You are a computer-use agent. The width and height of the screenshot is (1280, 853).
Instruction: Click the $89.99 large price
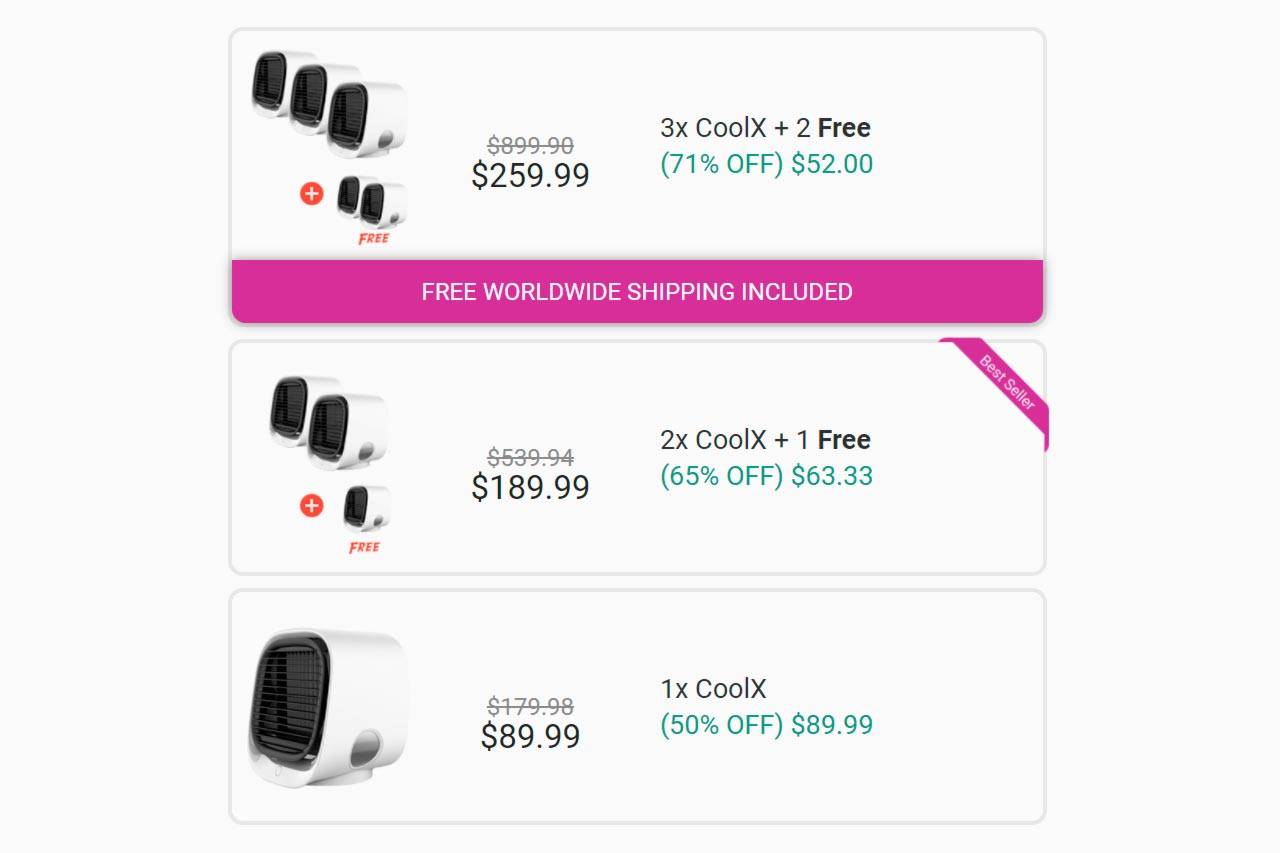click(530, 736)
